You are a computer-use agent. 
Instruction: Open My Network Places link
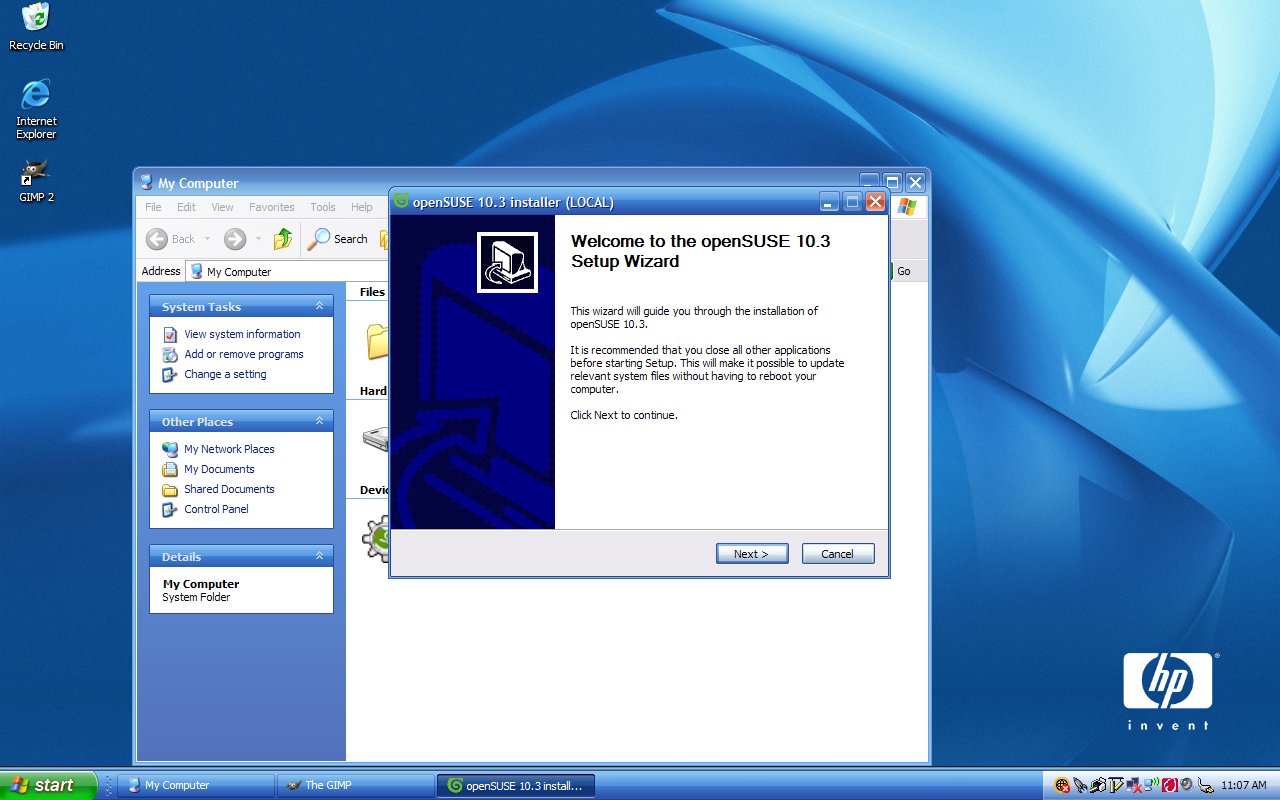coord(229,449)
